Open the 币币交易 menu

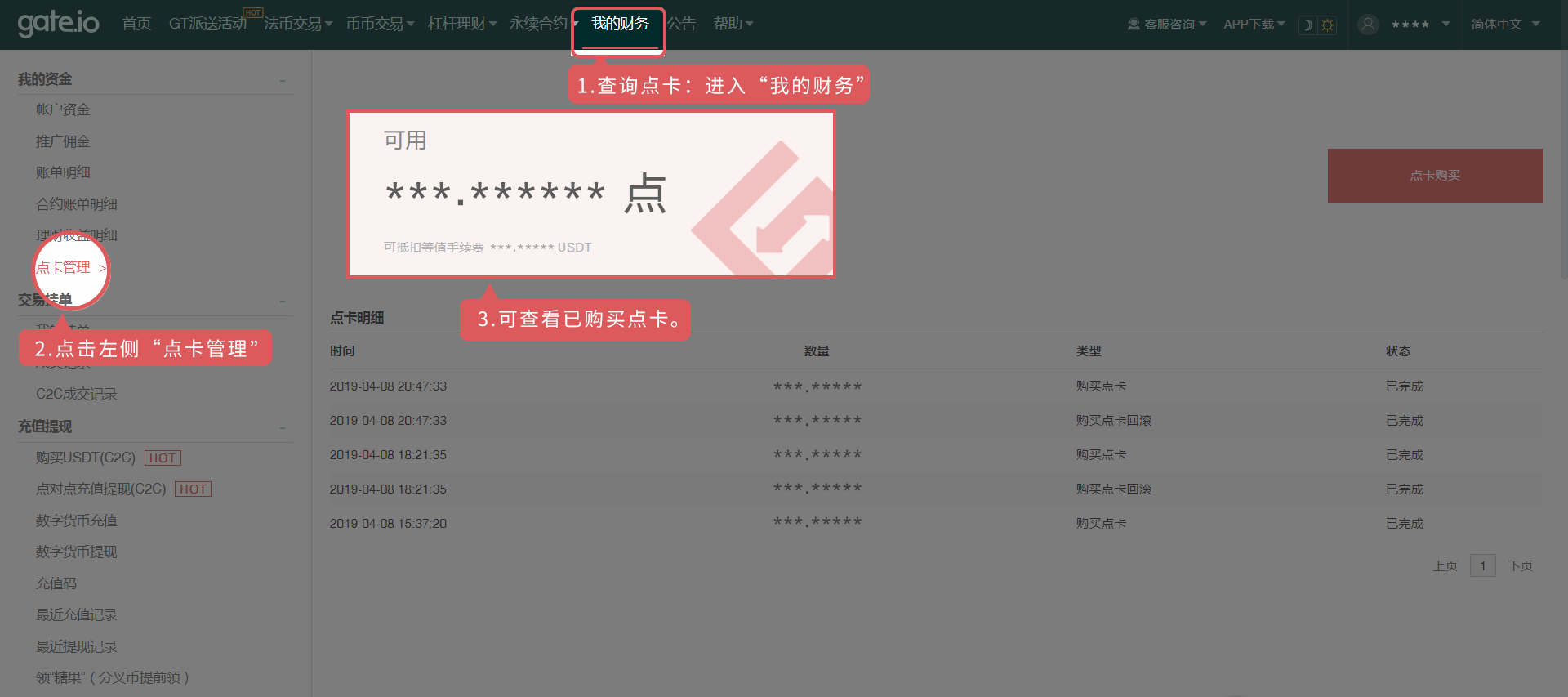[x=380, y=24]
